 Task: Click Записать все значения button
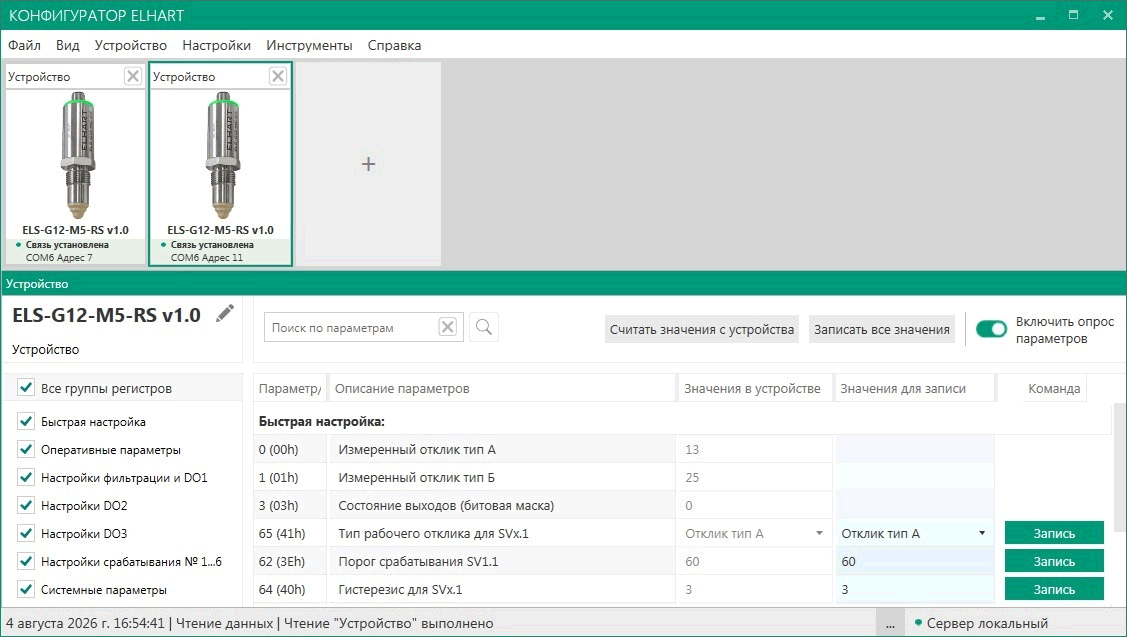pos(882,329)
